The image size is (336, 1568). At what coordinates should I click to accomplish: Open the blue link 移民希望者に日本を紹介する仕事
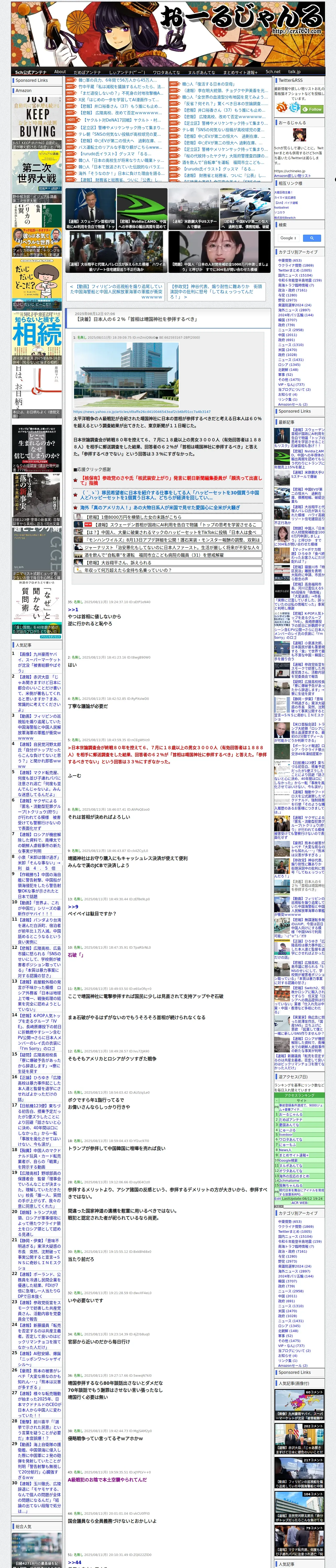click(170, 495)
